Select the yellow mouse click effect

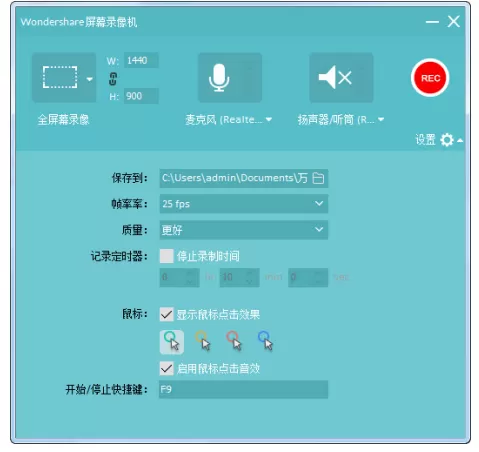203,341
